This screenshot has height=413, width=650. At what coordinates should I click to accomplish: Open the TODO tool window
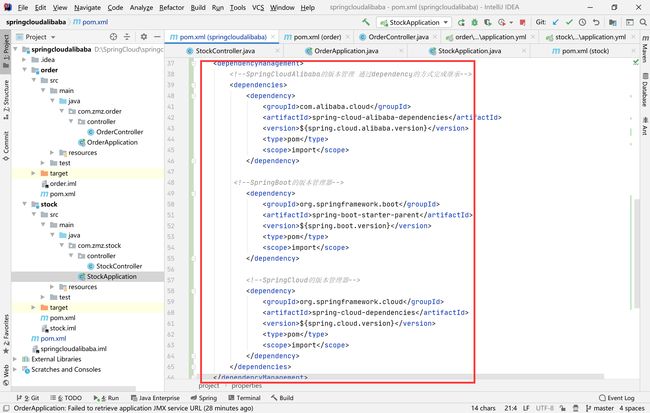[66, 398]
